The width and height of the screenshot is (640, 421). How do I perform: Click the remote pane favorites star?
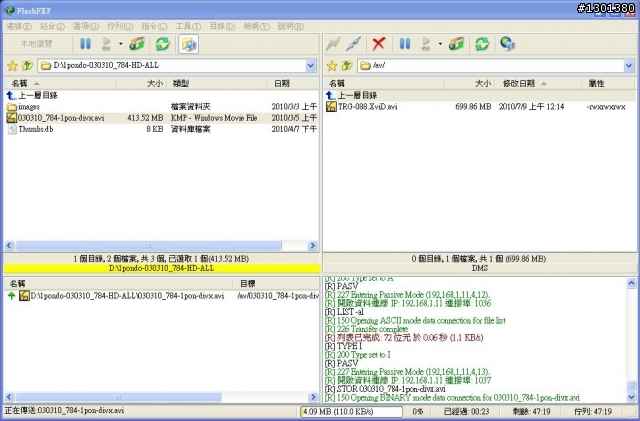pyautogui.click(x=332, y=65)
